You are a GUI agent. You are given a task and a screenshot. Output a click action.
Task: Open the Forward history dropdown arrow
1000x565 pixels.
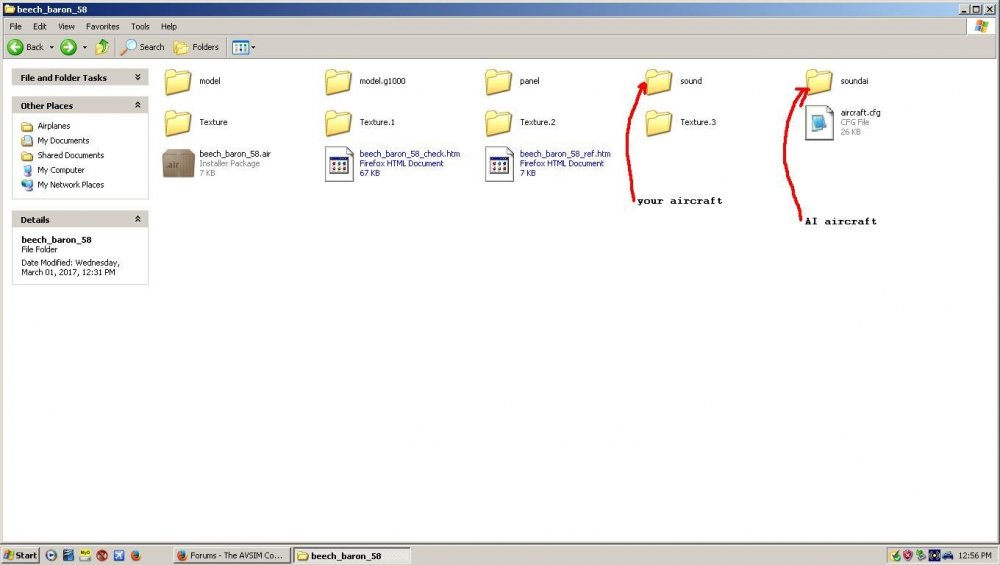(x=85, y=47)
